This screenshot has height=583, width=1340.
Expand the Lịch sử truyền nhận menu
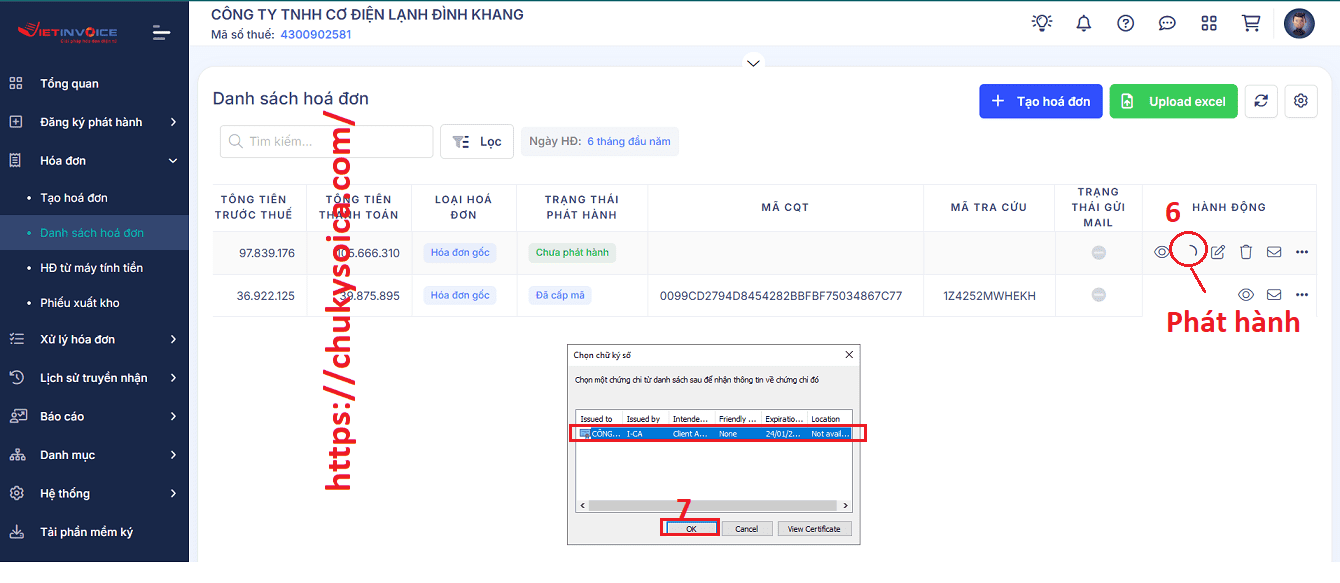pos(94,378)
